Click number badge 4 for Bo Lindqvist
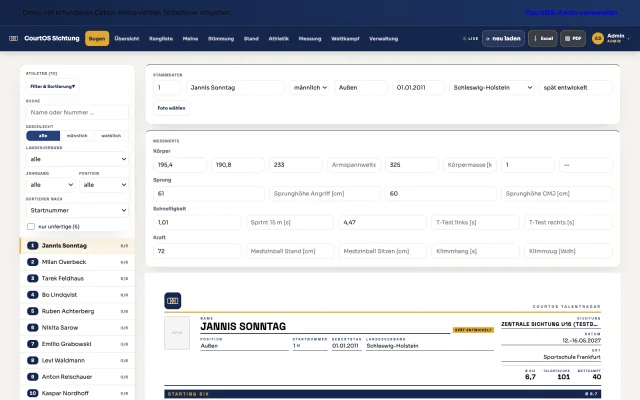640x400 pixels. [33, 295]
